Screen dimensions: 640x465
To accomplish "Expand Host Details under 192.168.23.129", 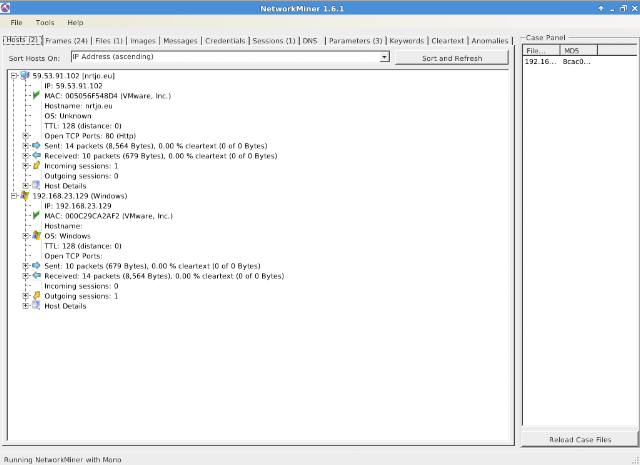I will (26, 306).
